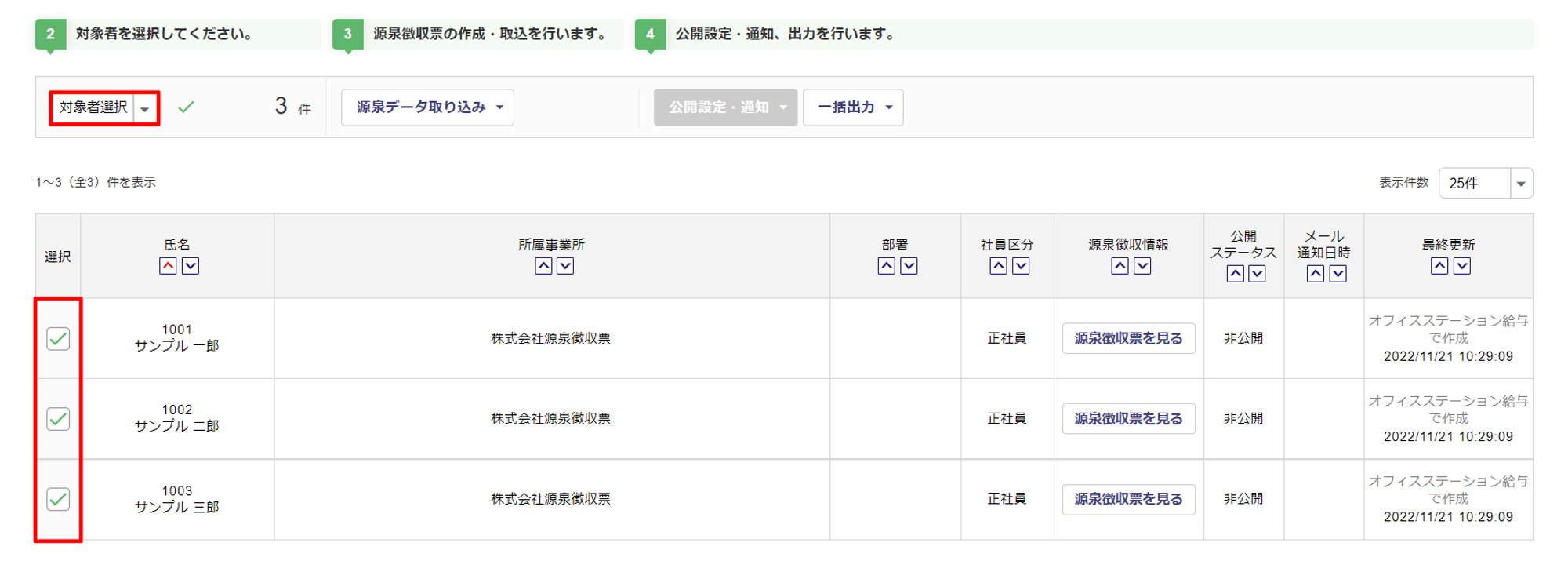This screenshot has width=1568, height=561.
Task: Sort 部署 column descending
Action: click(909, 266)
